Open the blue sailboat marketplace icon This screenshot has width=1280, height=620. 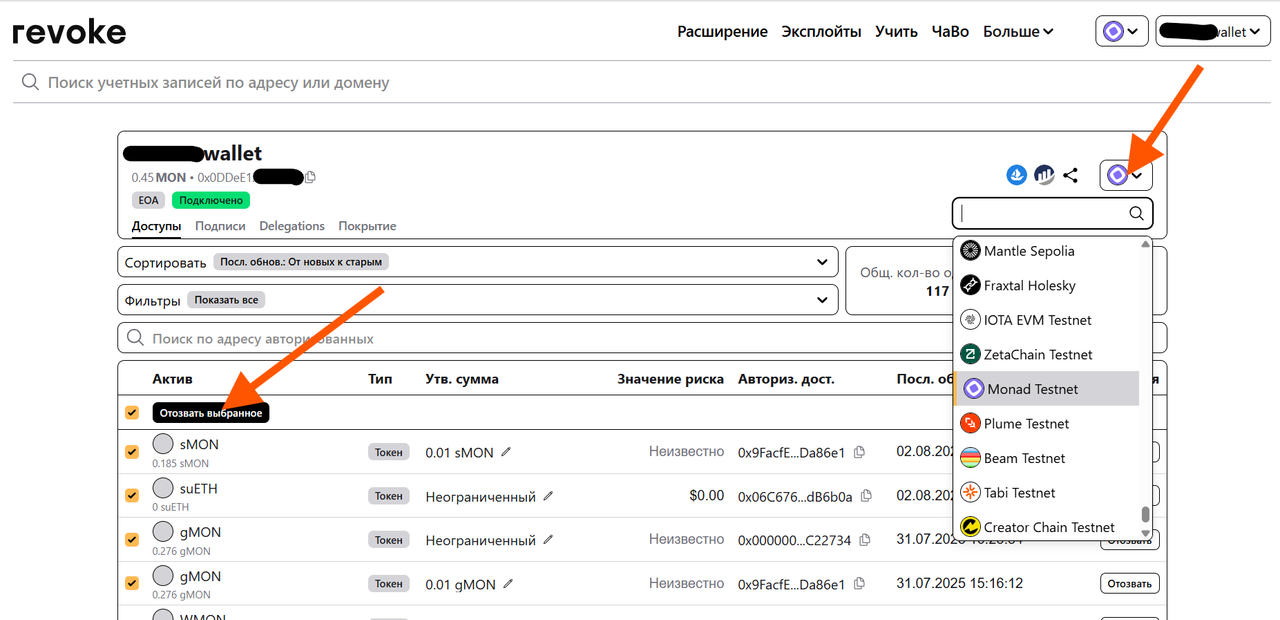(1017, 175)
